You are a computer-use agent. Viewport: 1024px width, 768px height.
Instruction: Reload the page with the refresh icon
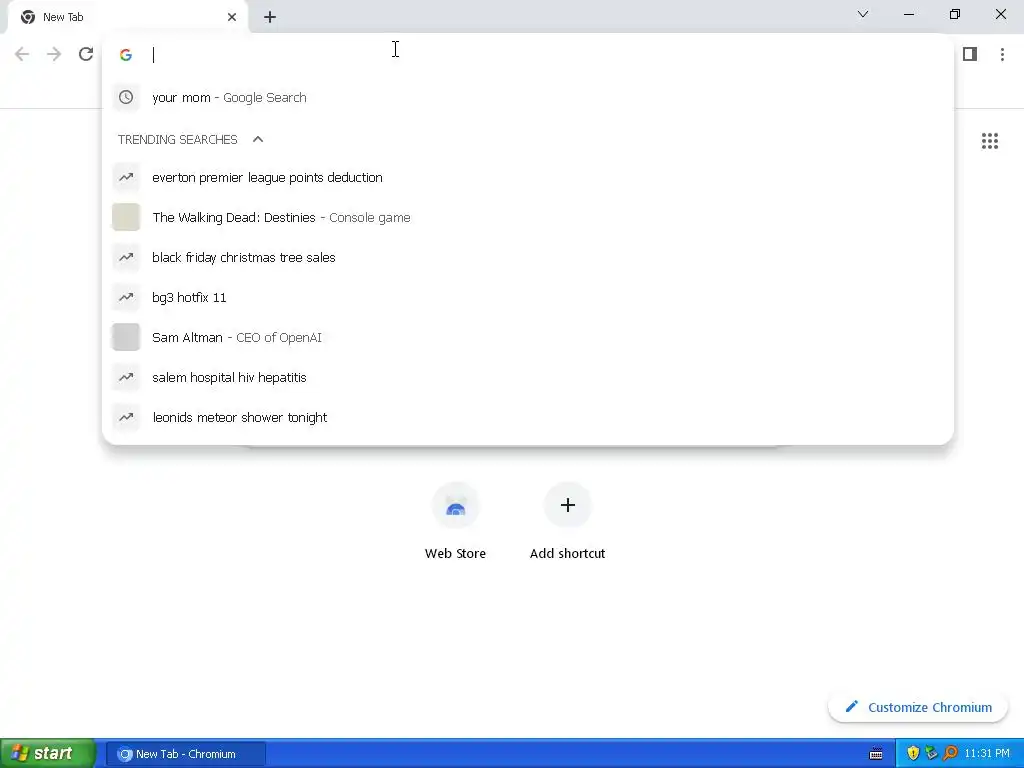86,54
